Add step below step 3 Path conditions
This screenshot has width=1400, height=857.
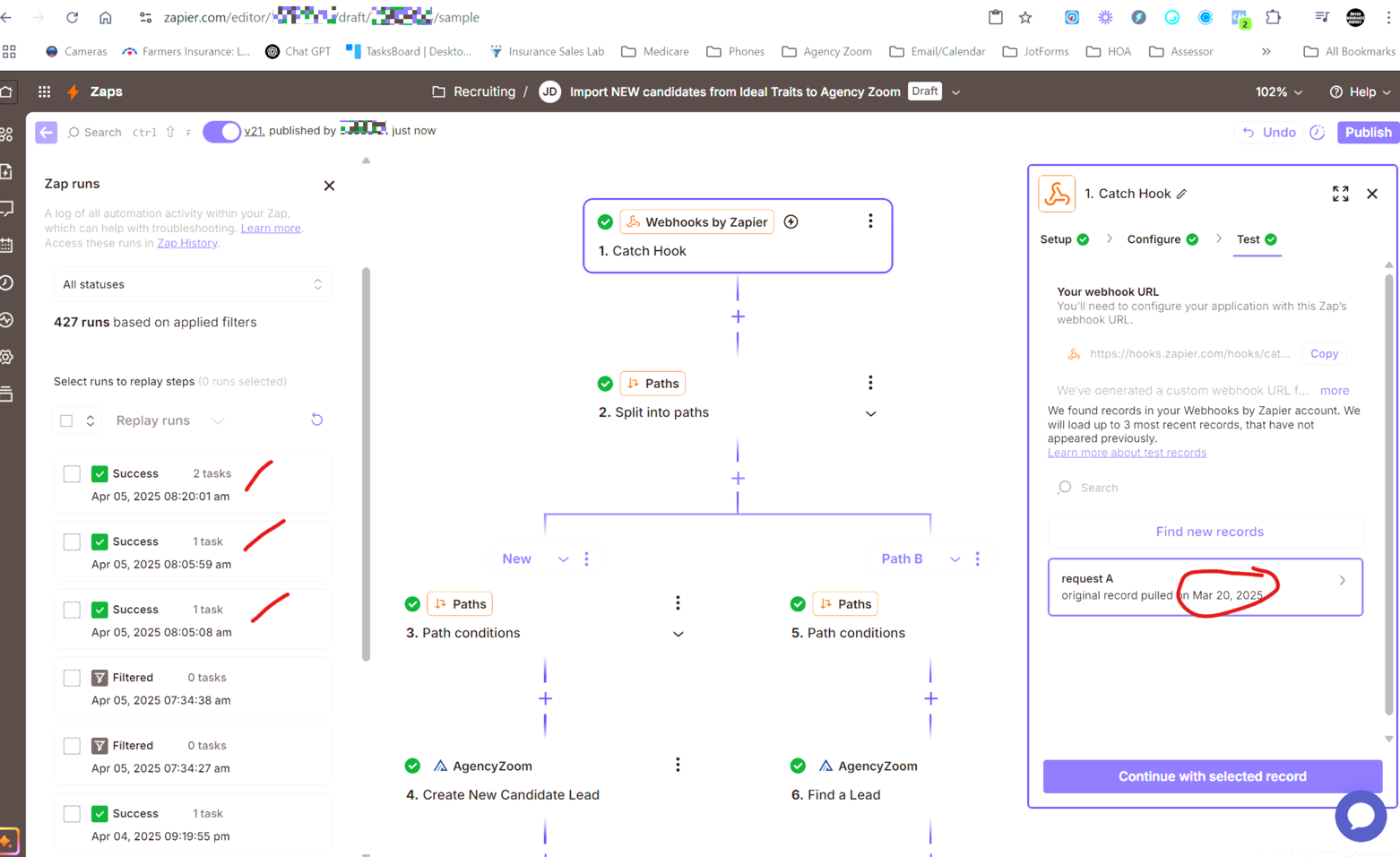click(545, 698)
